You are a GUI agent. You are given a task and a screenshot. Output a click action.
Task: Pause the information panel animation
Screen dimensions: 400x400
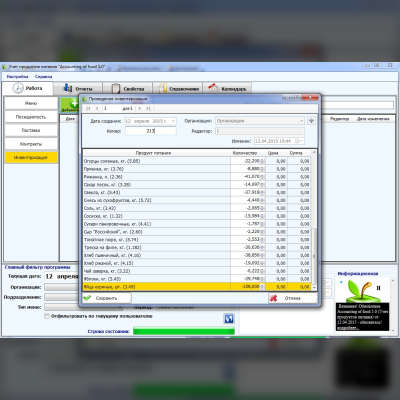click(x=378, y=288)
